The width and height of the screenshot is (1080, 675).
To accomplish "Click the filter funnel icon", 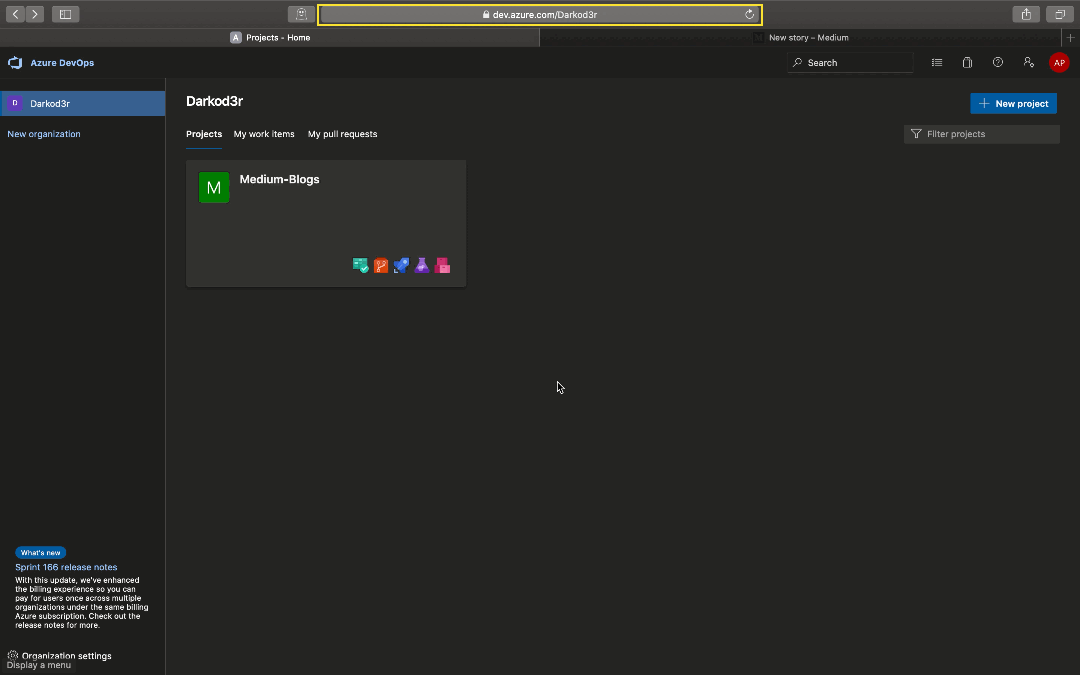I will pos(916,134).
